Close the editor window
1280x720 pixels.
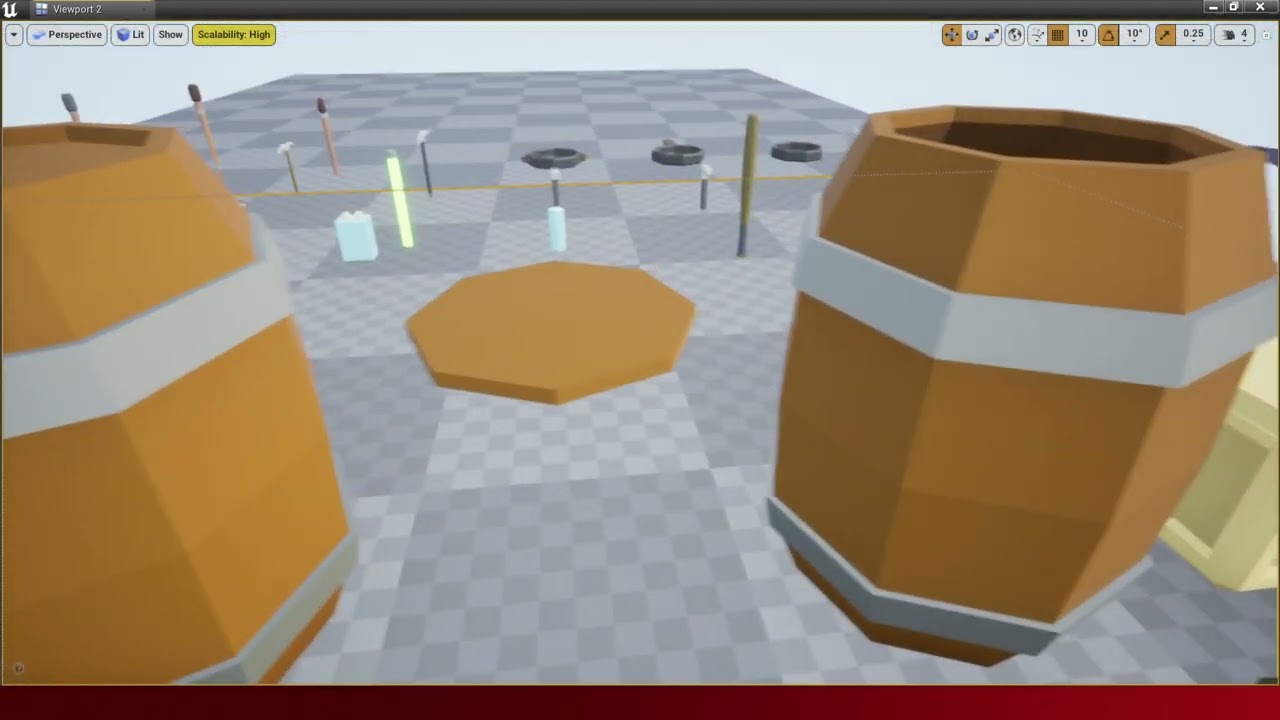click(1260, 7)
